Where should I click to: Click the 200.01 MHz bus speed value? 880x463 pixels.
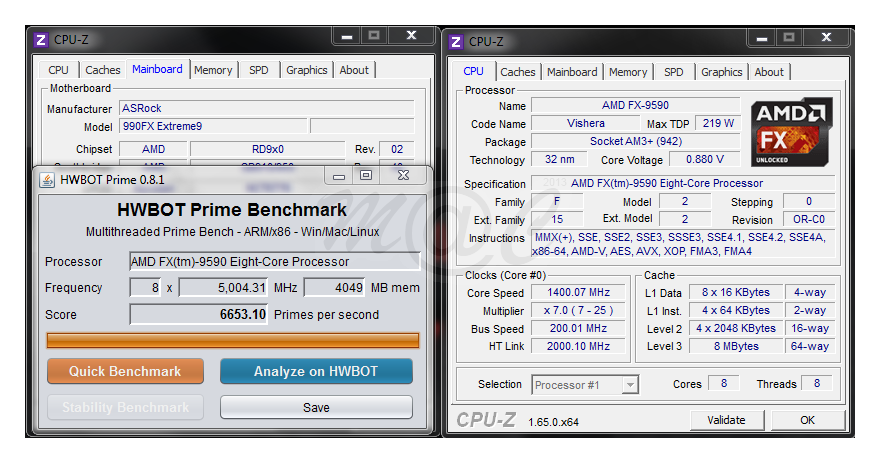click(x=578, y=328)
